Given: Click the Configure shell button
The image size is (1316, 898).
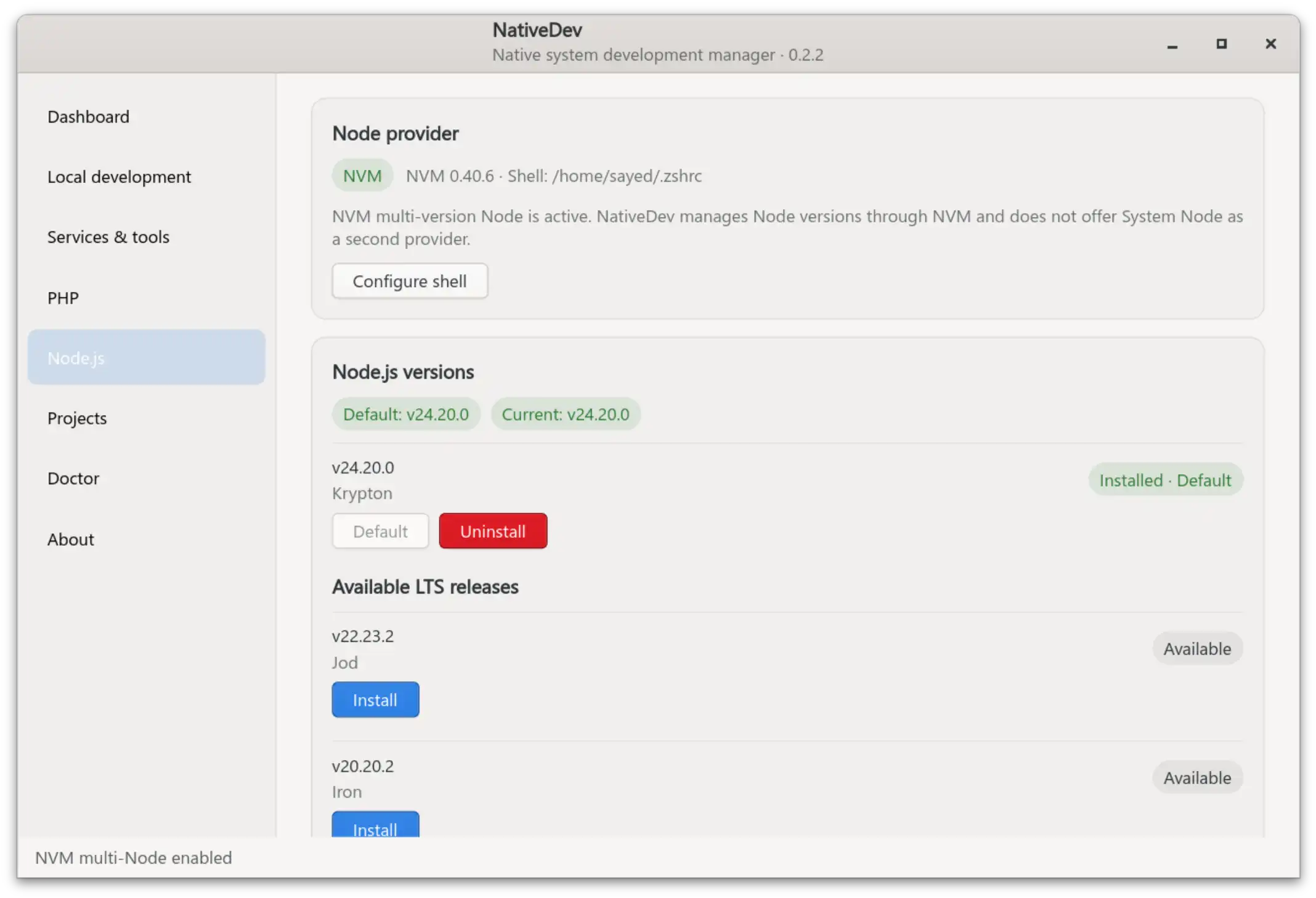Looking at the screenshot, I should pos(410,281).
